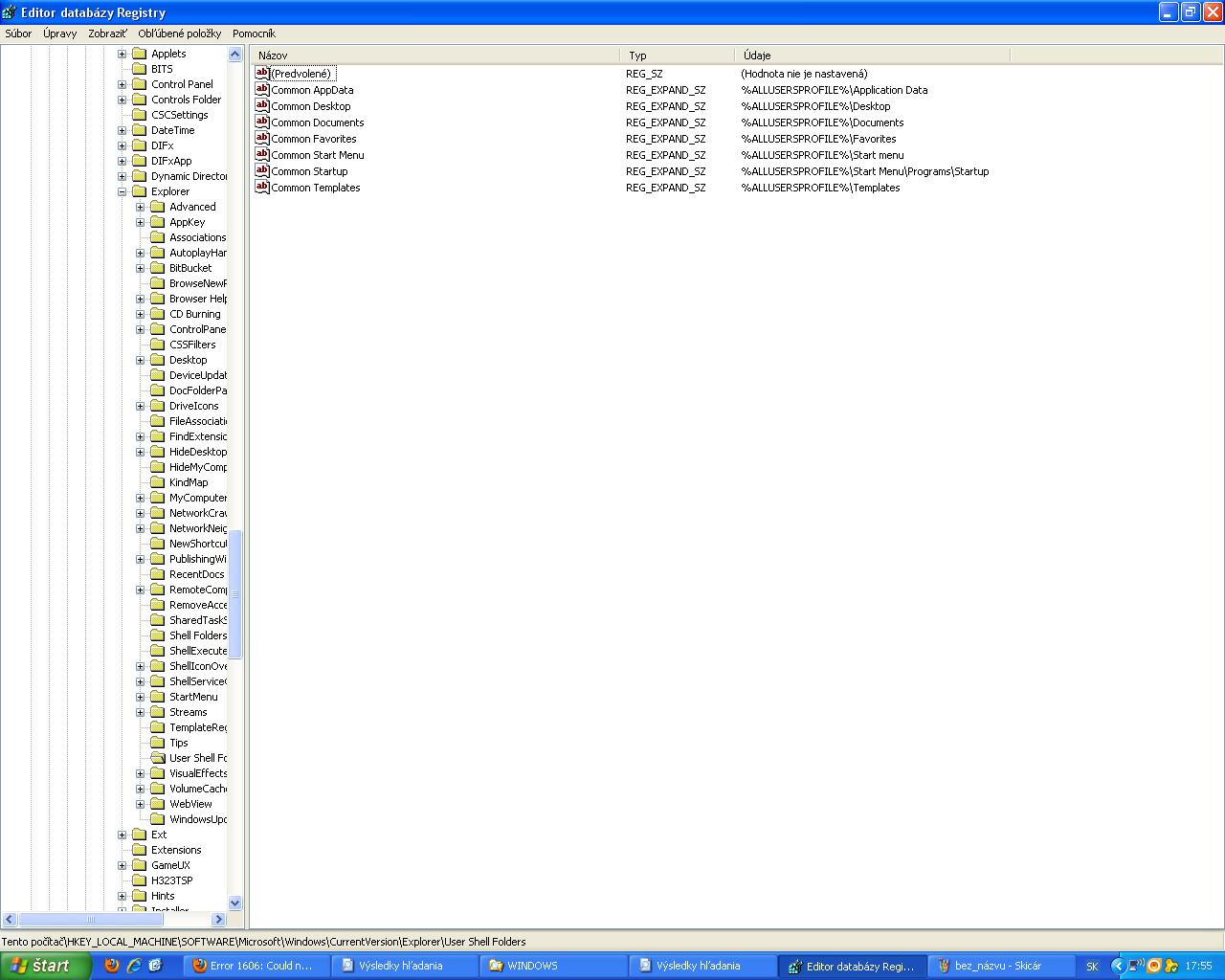Open the Obľúbené položky menu

pyautogui.click(x=179, y=33)
